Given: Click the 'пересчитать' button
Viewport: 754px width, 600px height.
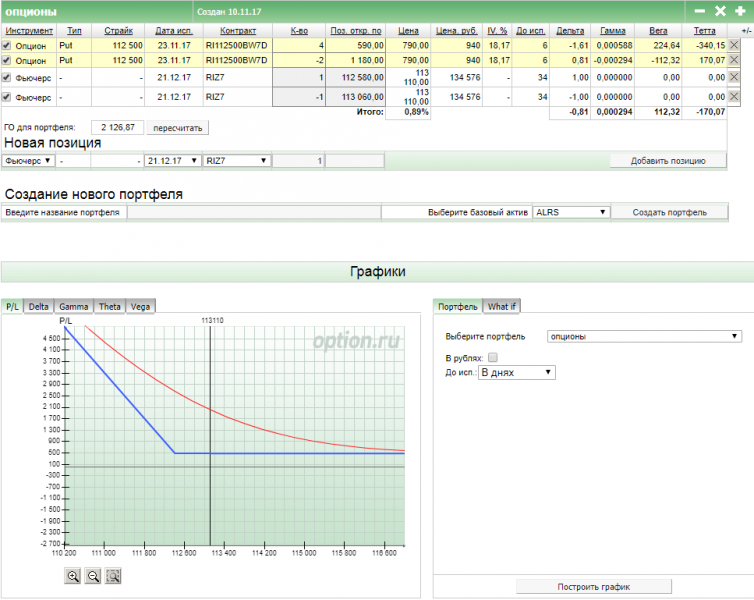Looking at the screenshot, I should (x=178, y=128).
